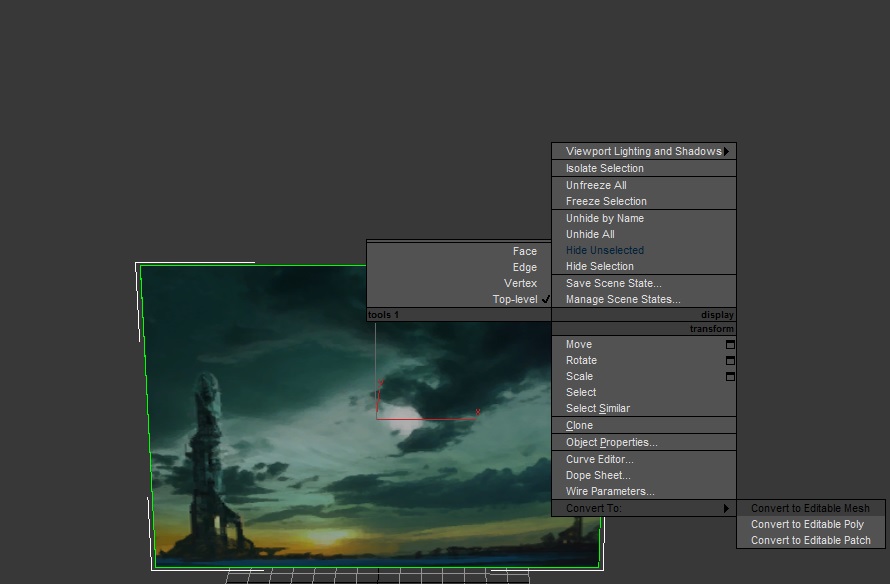Screen dimensions: 890x584
Task: Choose Convert to Editable Mesh
Action: (810, 508)
